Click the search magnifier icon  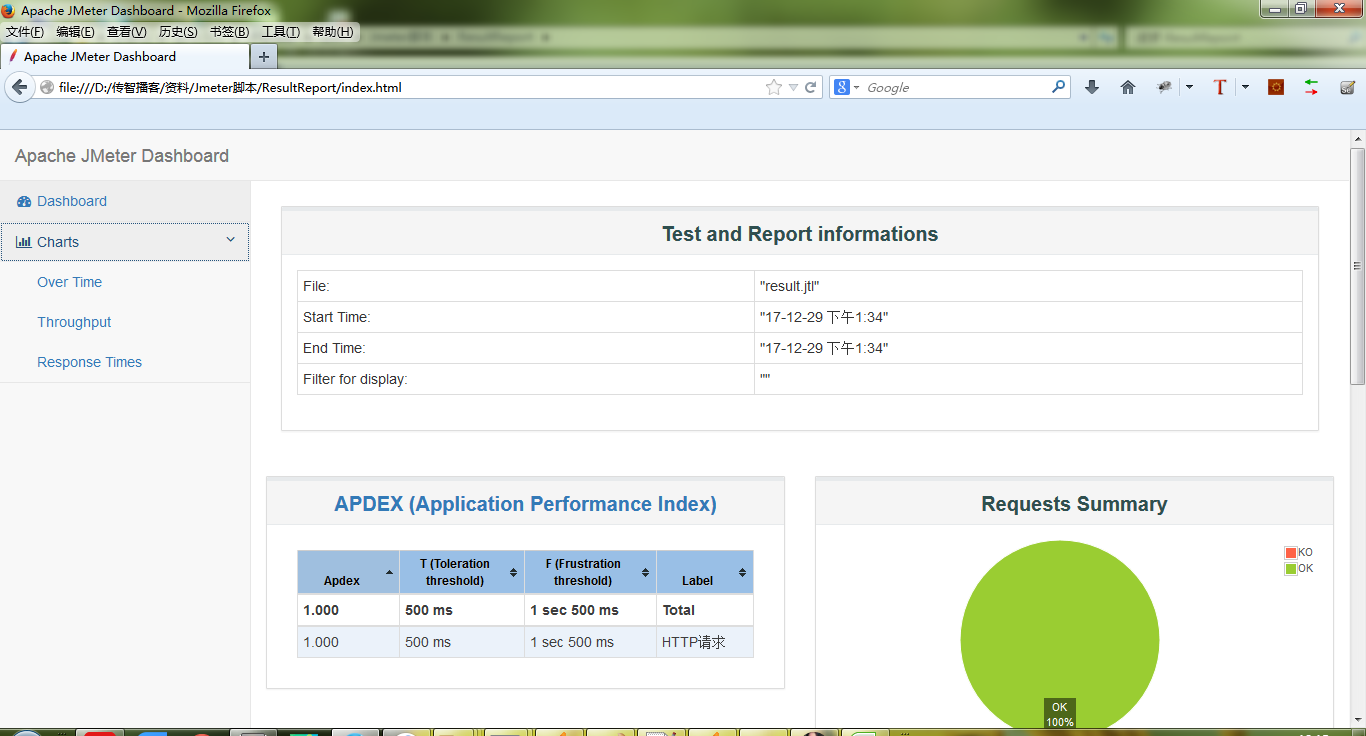click(1058, 87)
